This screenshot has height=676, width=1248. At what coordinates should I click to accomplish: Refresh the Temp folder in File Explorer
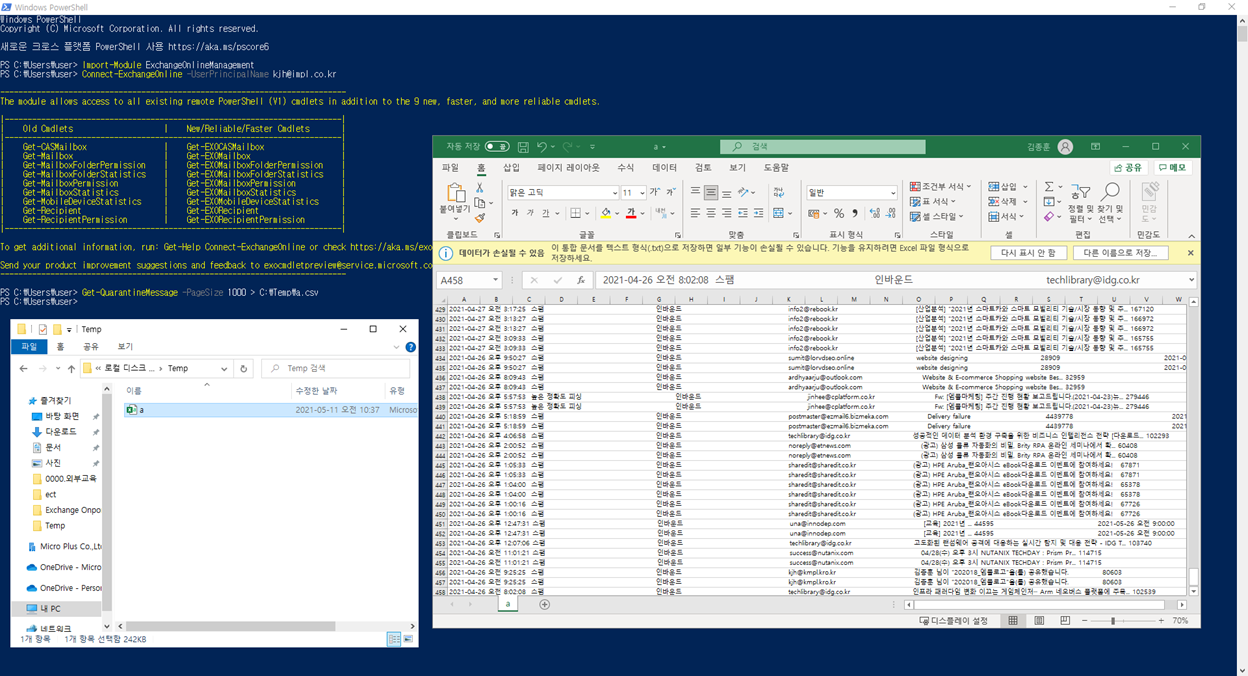coord(243,368)
